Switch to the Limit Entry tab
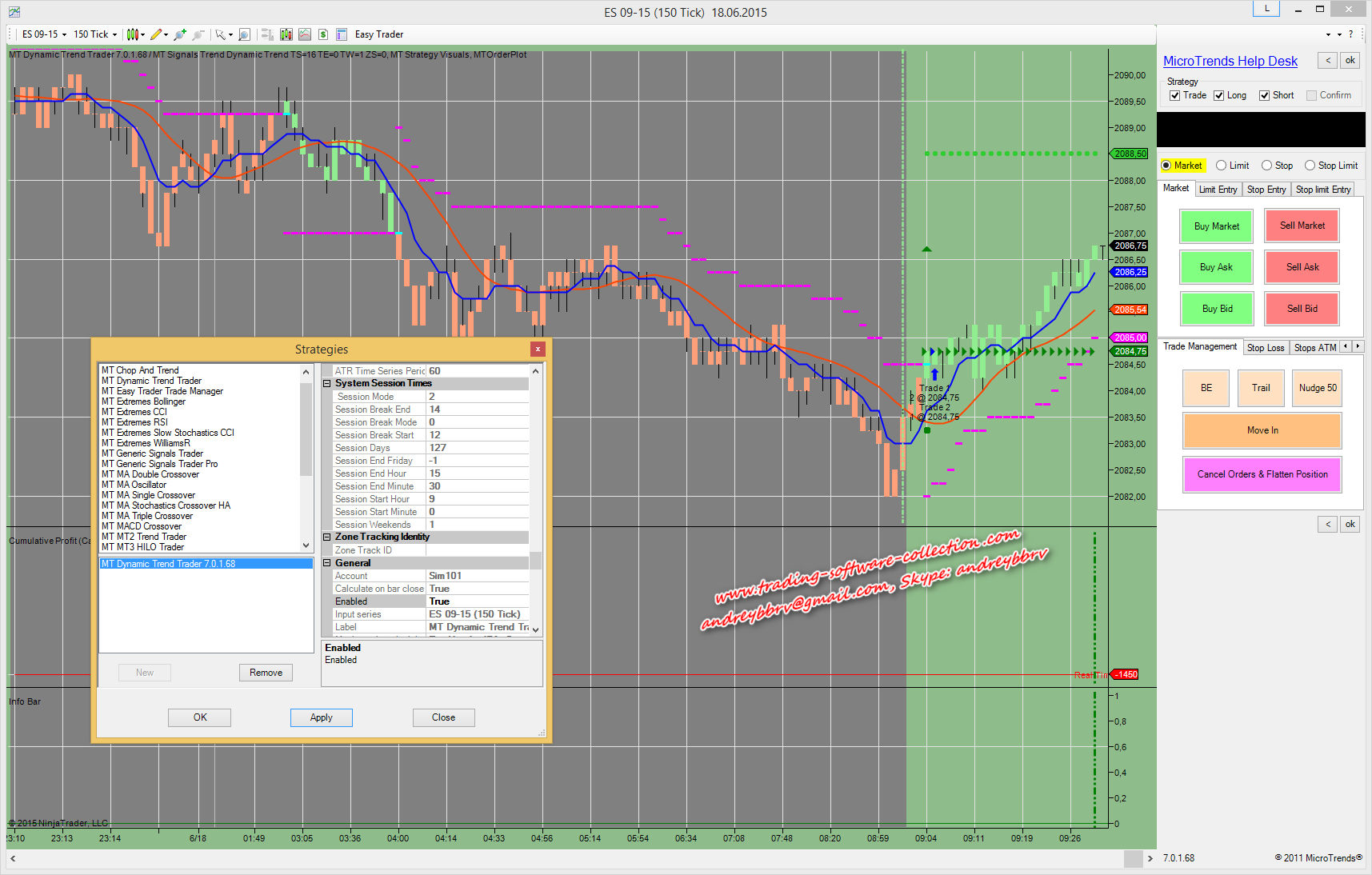Image resolution: width=1372 pixels, height=875 pixels. [x=1218, y=190]
